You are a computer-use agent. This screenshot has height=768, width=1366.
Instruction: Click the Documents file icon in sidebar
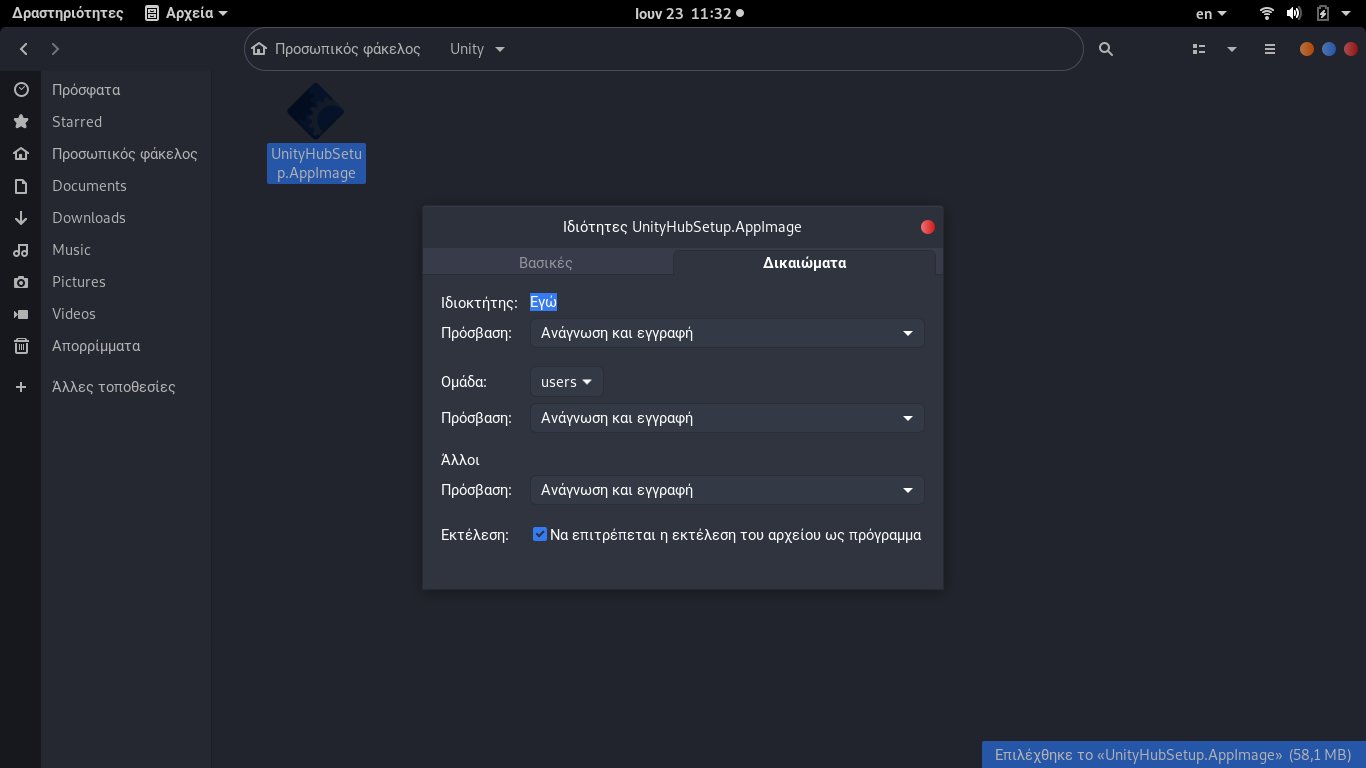tap(21, 186)
